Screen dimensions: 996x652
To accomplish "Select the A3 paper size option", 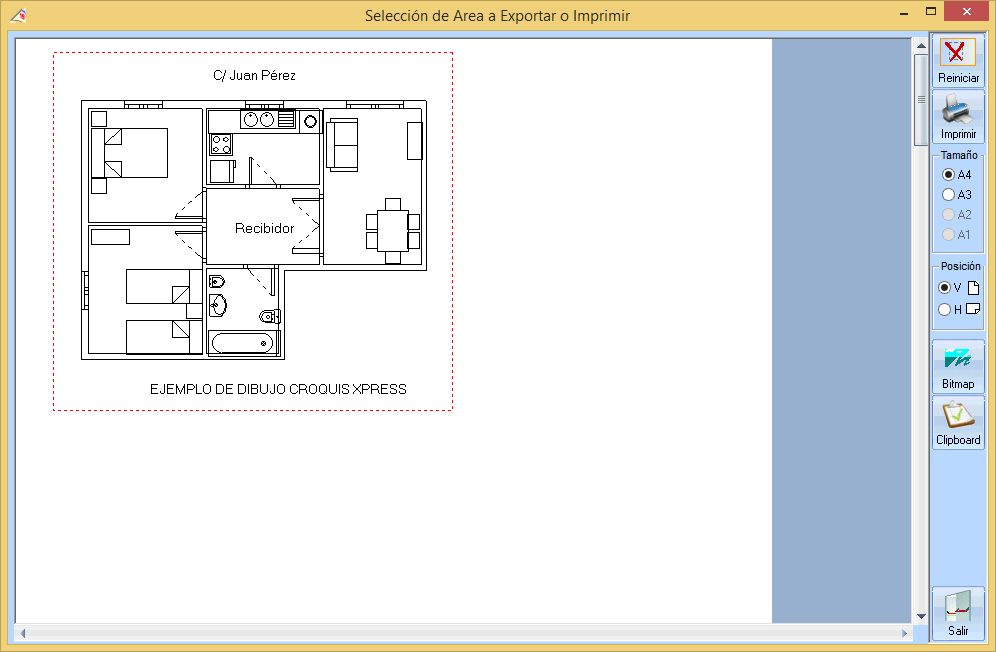I will (948, 195).
